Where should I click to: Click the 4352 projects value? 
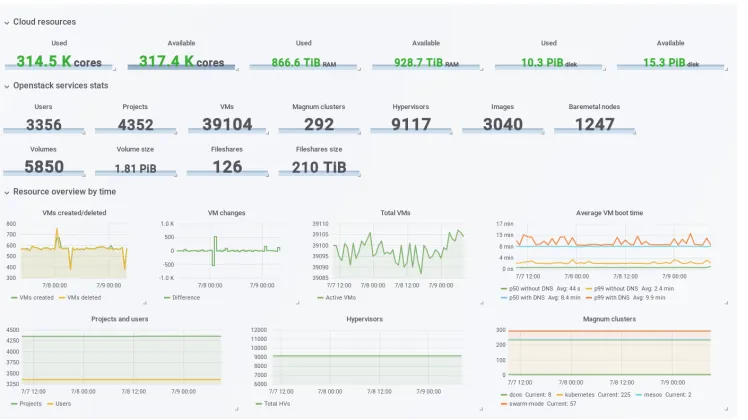click(x=135, y=125)
